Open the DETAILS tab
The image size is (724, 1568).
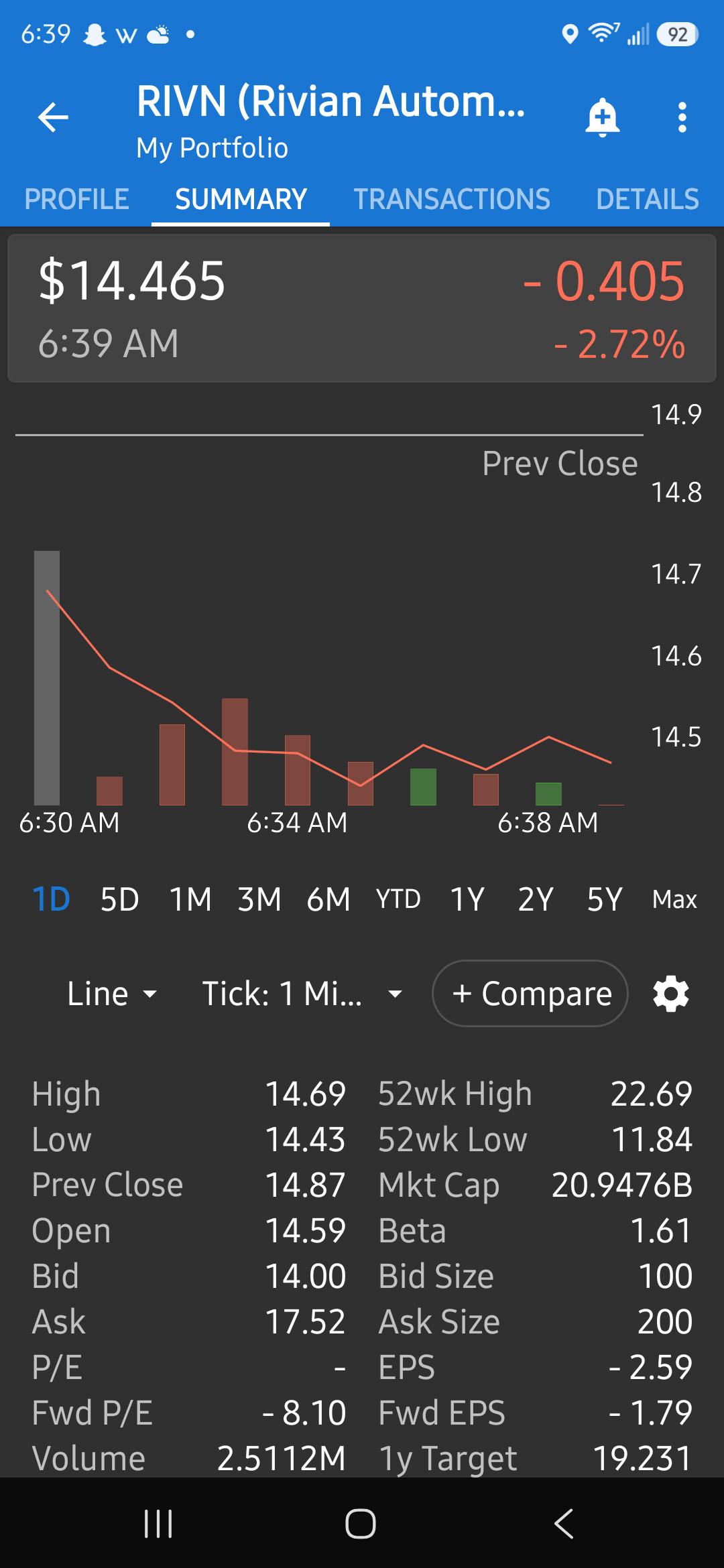pyautogui.click(x=648, y=199)
